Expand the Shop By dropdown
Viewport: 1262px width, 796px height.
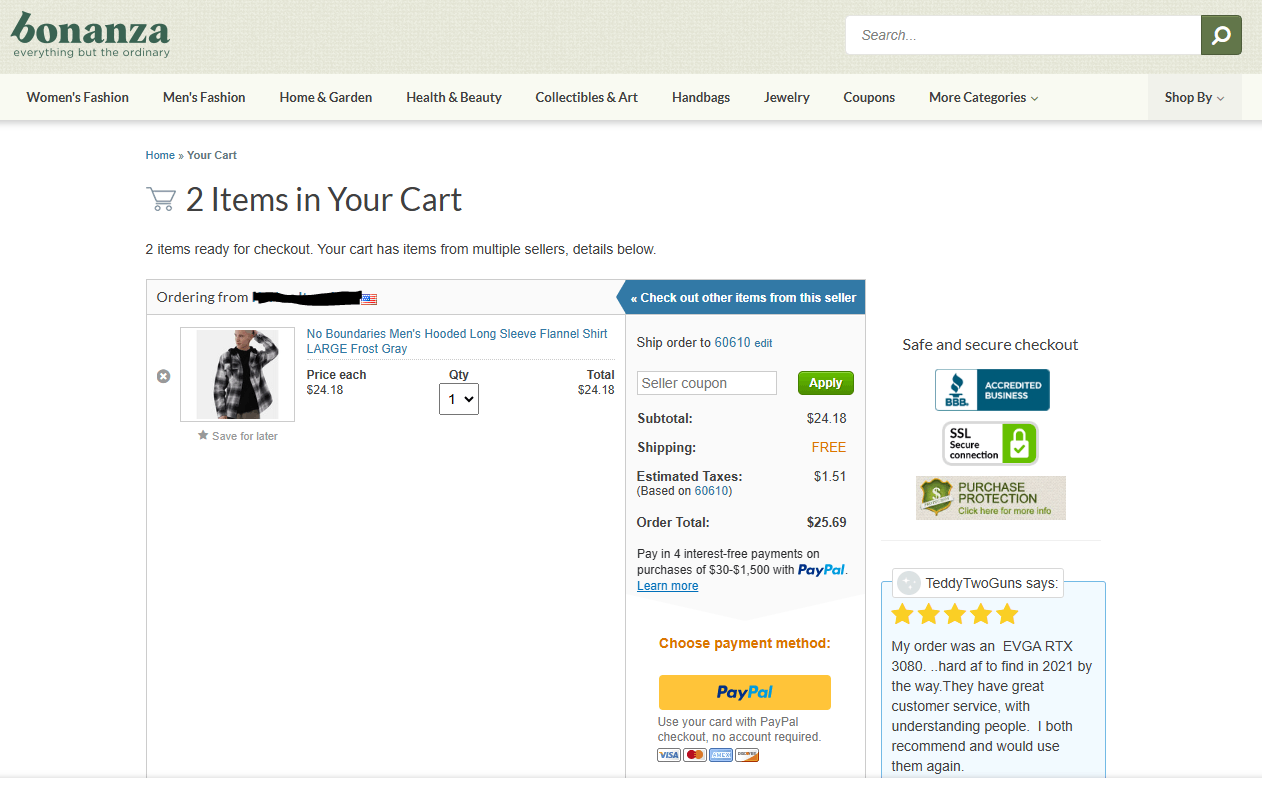[x=1194, y=97]
